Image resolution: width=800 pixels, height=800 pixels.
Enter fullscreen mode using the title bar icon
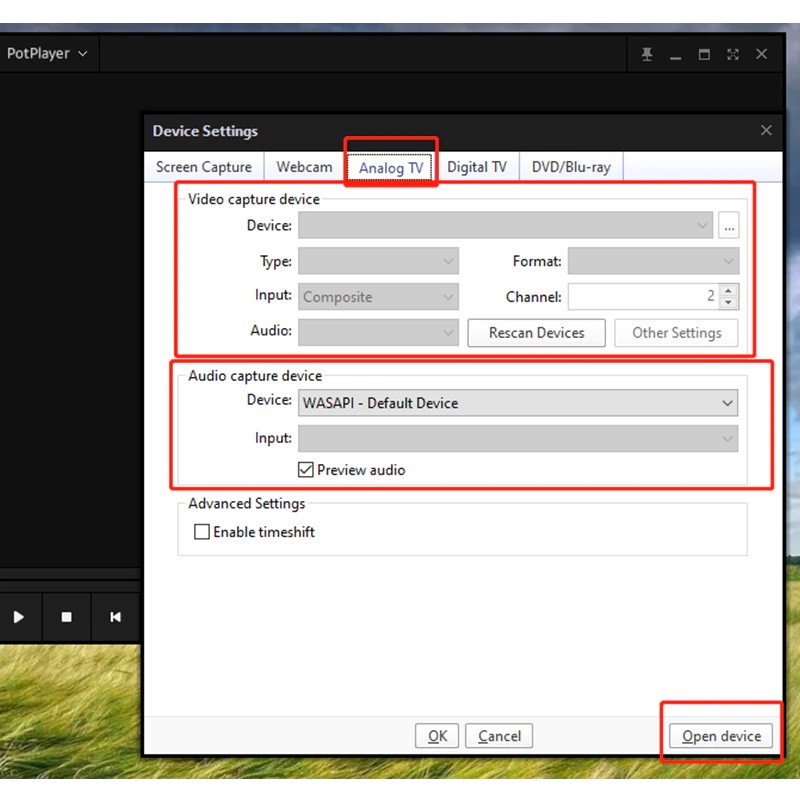pyautogui.click(x=733, y=54)
